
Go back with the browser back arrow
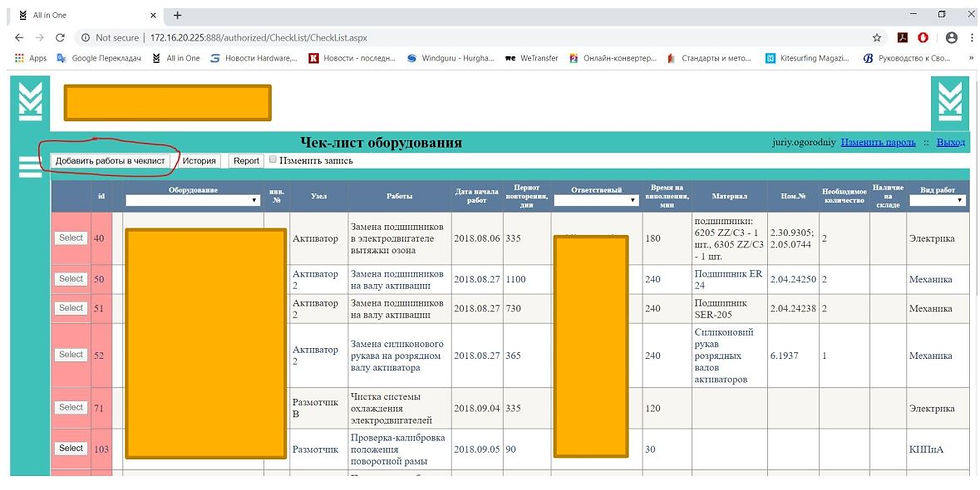point(21,38)
